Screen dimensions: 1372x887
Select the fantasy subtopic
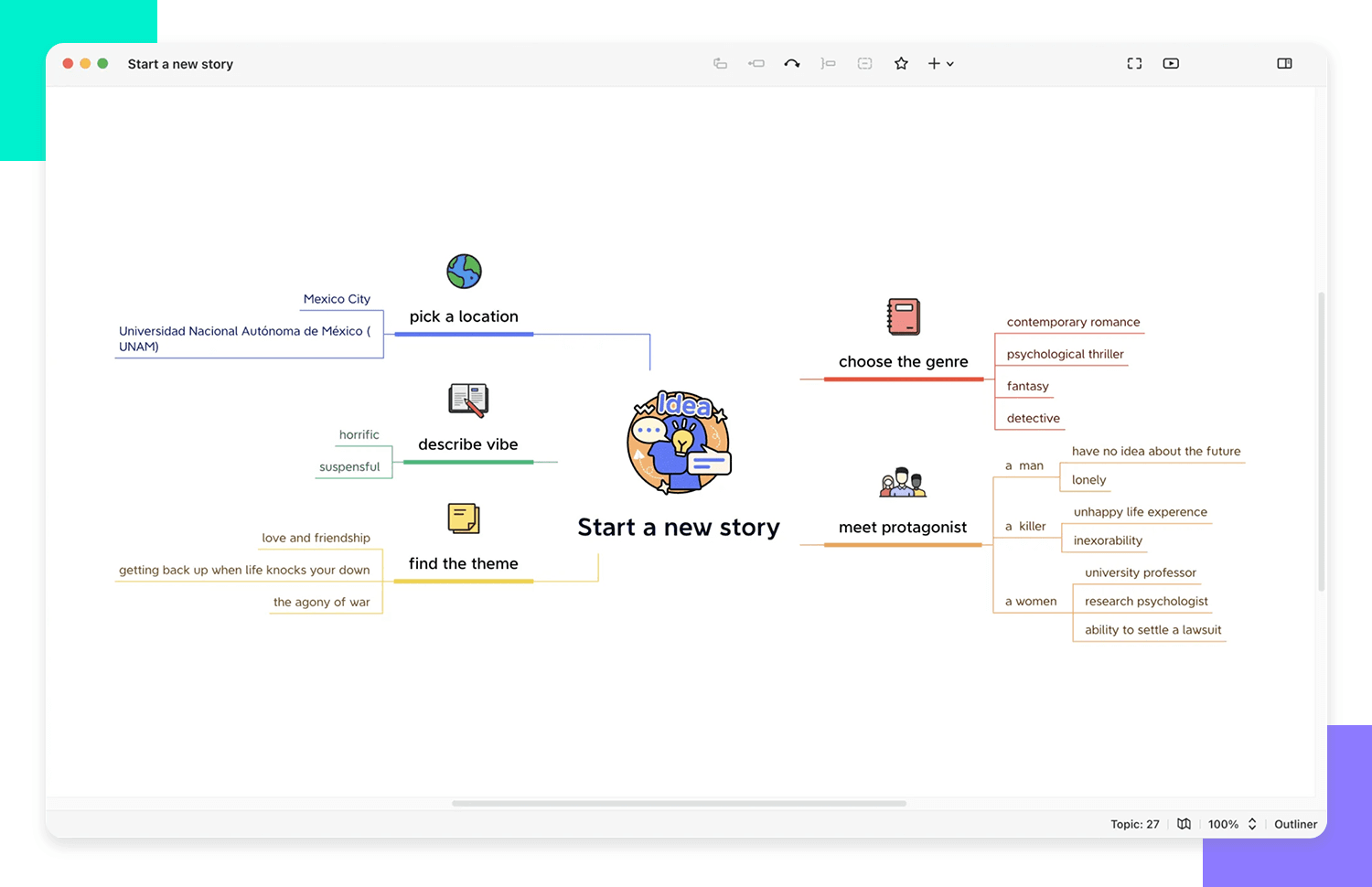[x=1027, y=386]
